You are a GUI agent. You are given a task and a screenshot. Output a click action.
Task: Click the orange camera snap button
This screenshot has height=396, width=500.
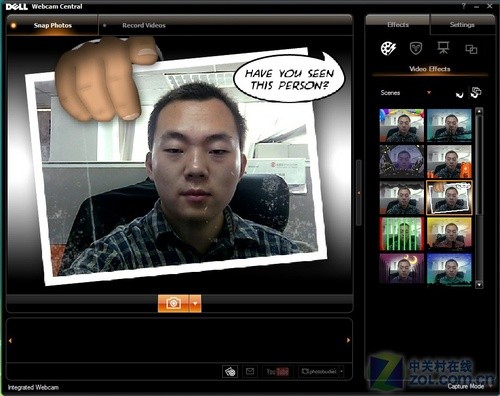tap(173, 303)
